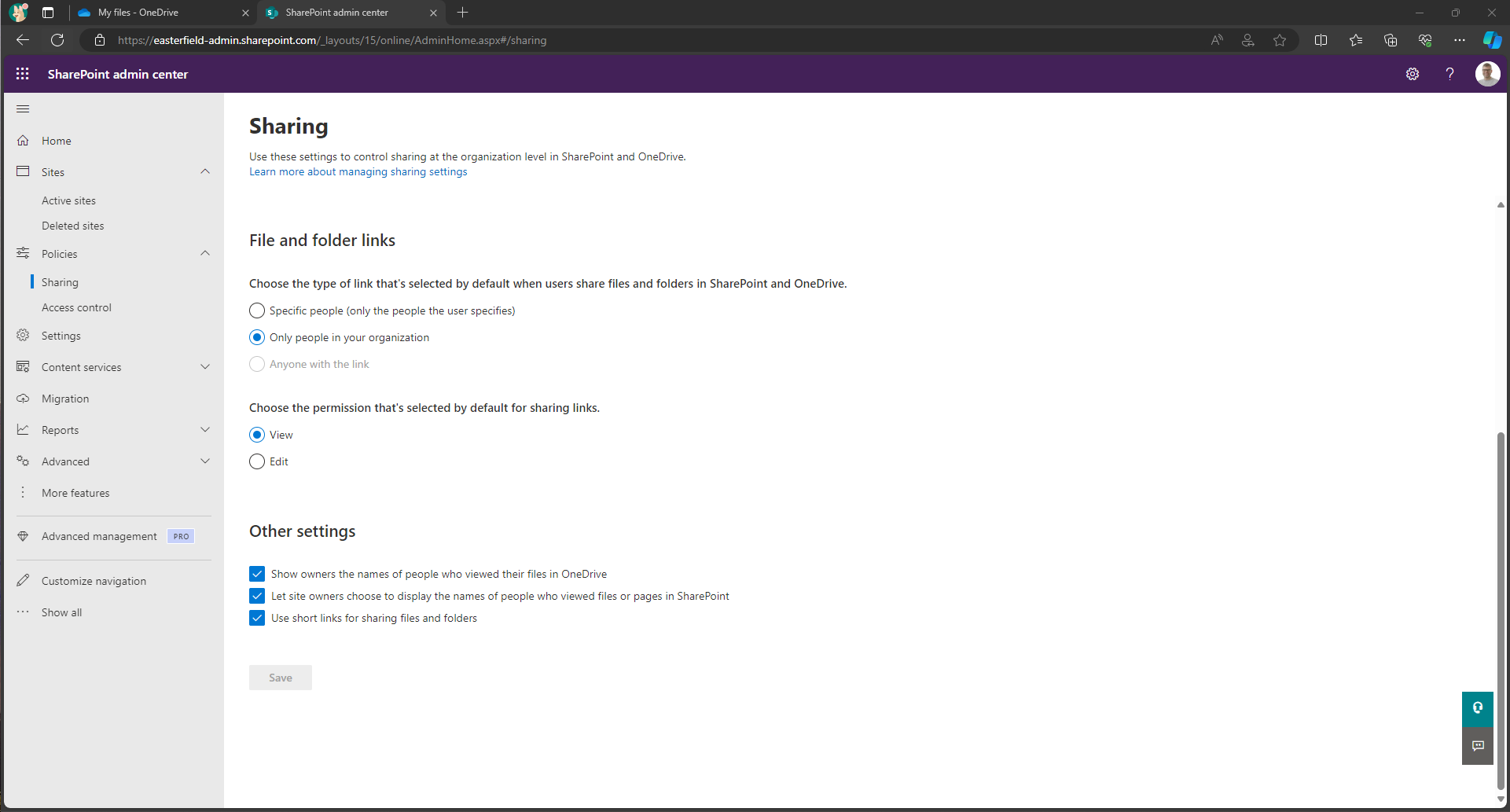Click the Settings gear icon in sidebar

coord(23,336)
